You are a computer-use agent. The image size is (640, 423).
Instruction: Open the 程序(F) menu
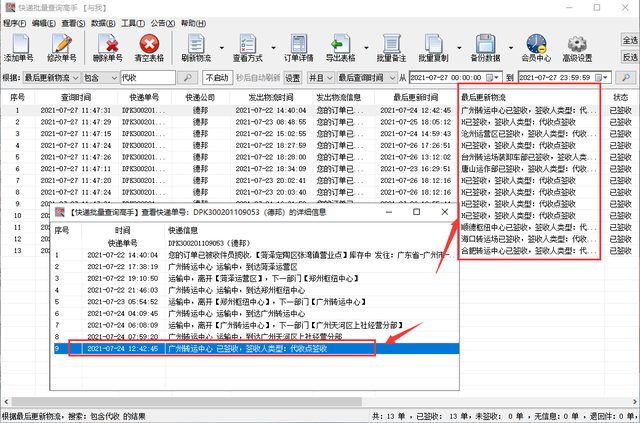[15, 23]
